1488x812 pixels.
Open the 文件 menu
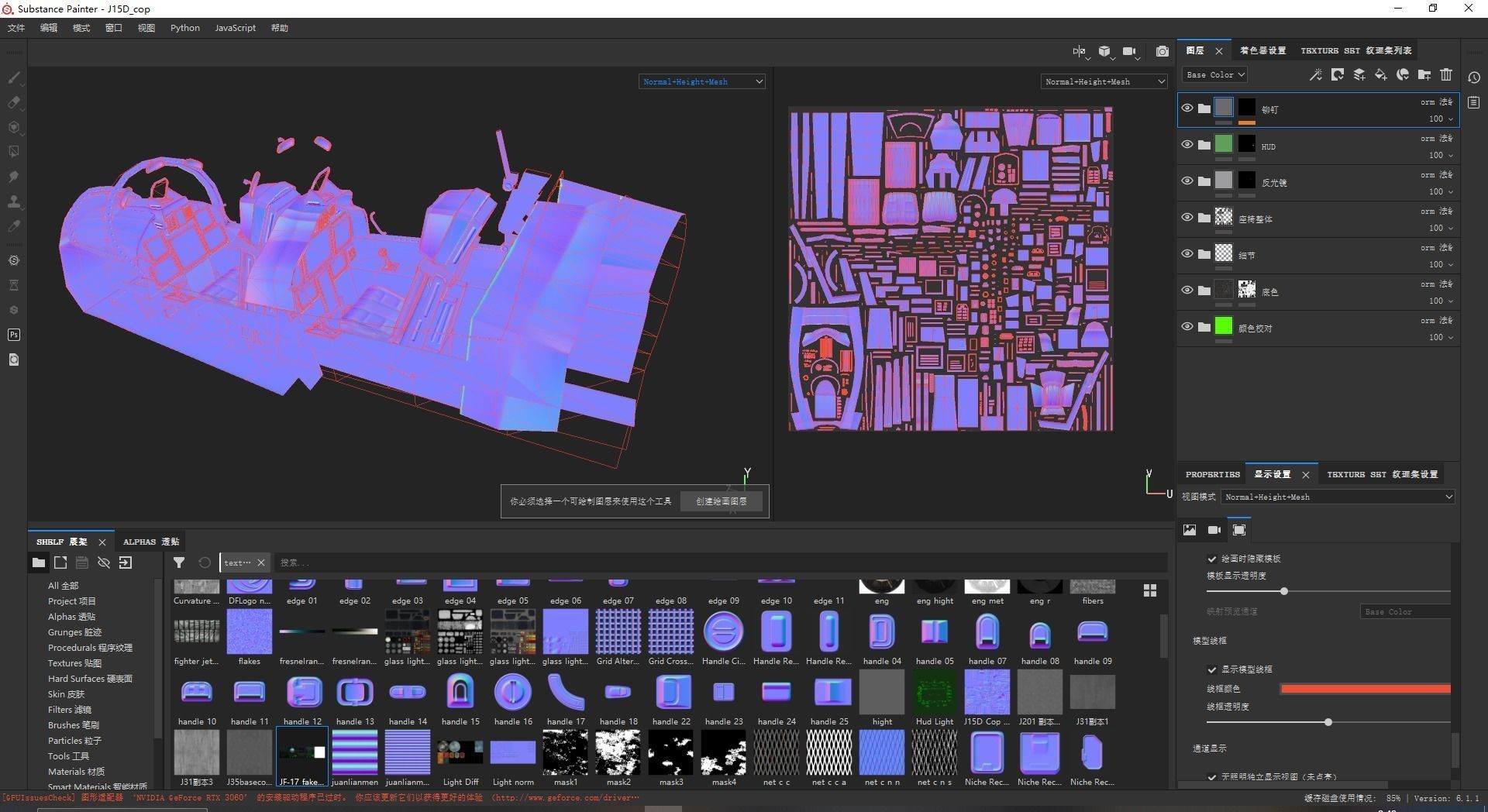click(x=16, y=28)
